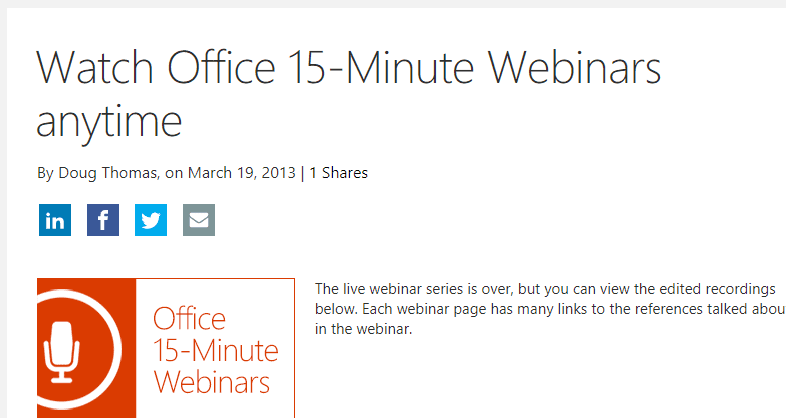
Task: Click the paragraph starting The live webinar series
Action: coord(550,309)
